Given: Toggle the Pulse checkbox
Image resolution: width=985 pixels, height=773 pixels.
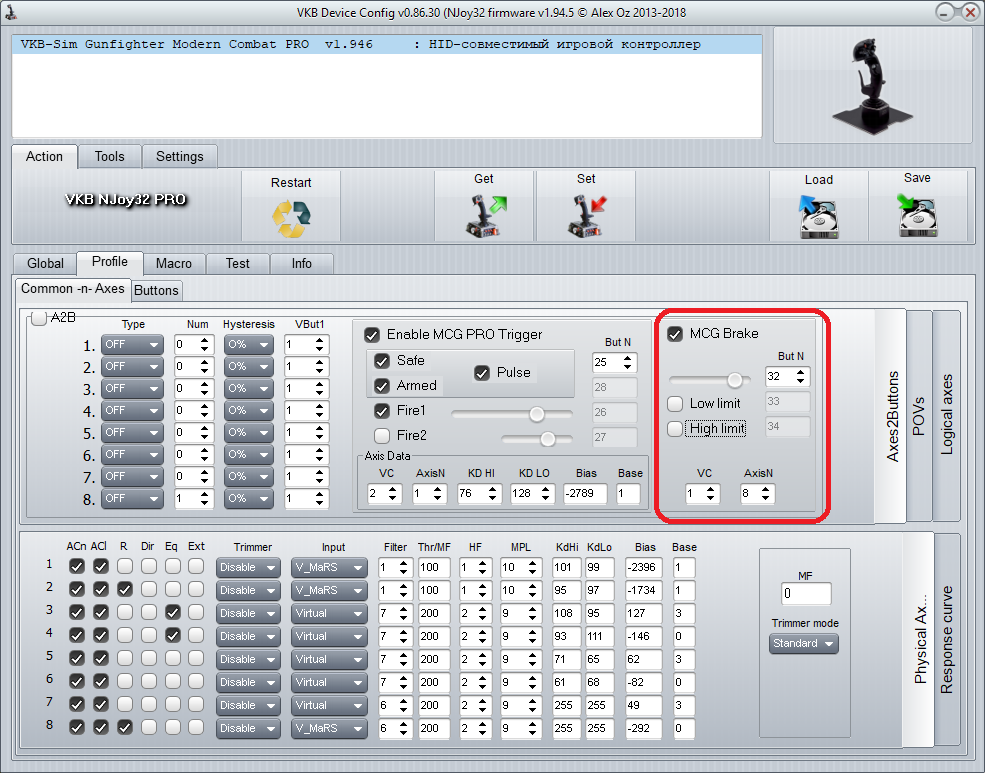Looking at the screenshot, I should click(482, 373).
